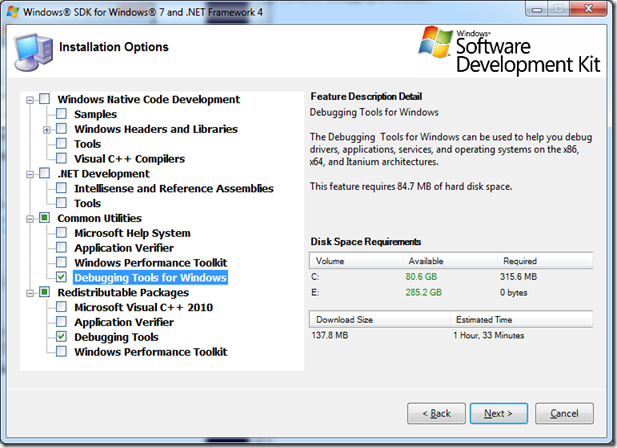
Task: Proceed with the Next button
Action: (499, 413)
